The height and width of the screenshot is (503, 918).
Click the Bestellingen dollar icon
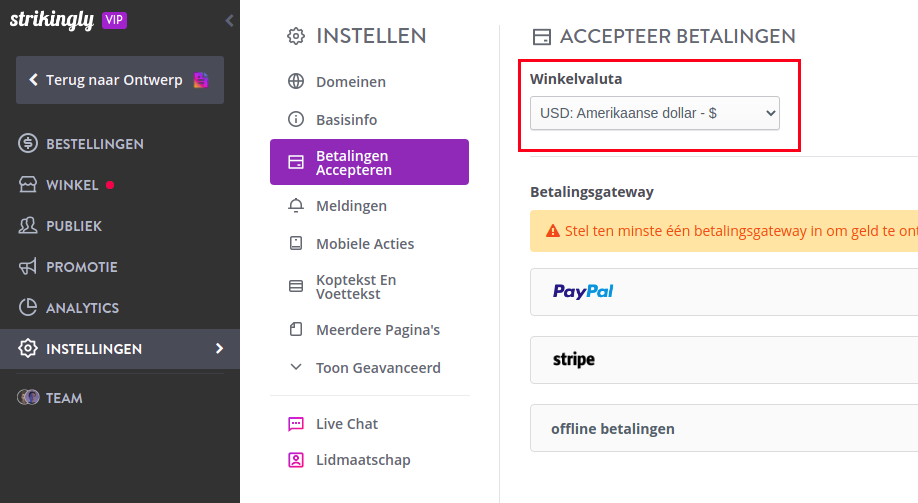(28, 143)
